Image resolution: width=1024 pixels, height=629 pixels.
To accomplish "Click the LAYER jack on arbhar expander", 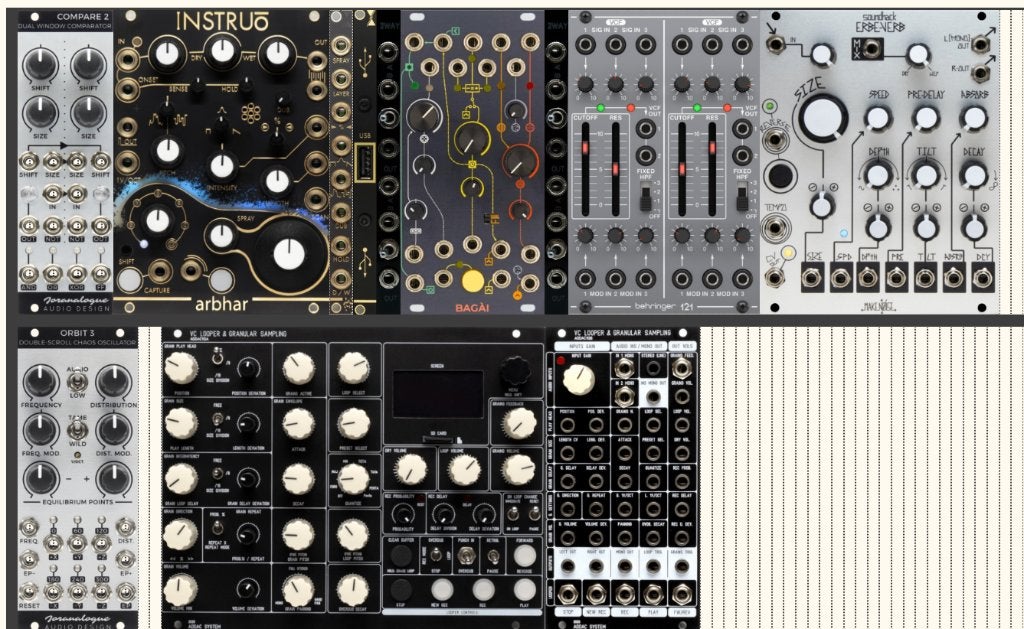I will (340, 79).
